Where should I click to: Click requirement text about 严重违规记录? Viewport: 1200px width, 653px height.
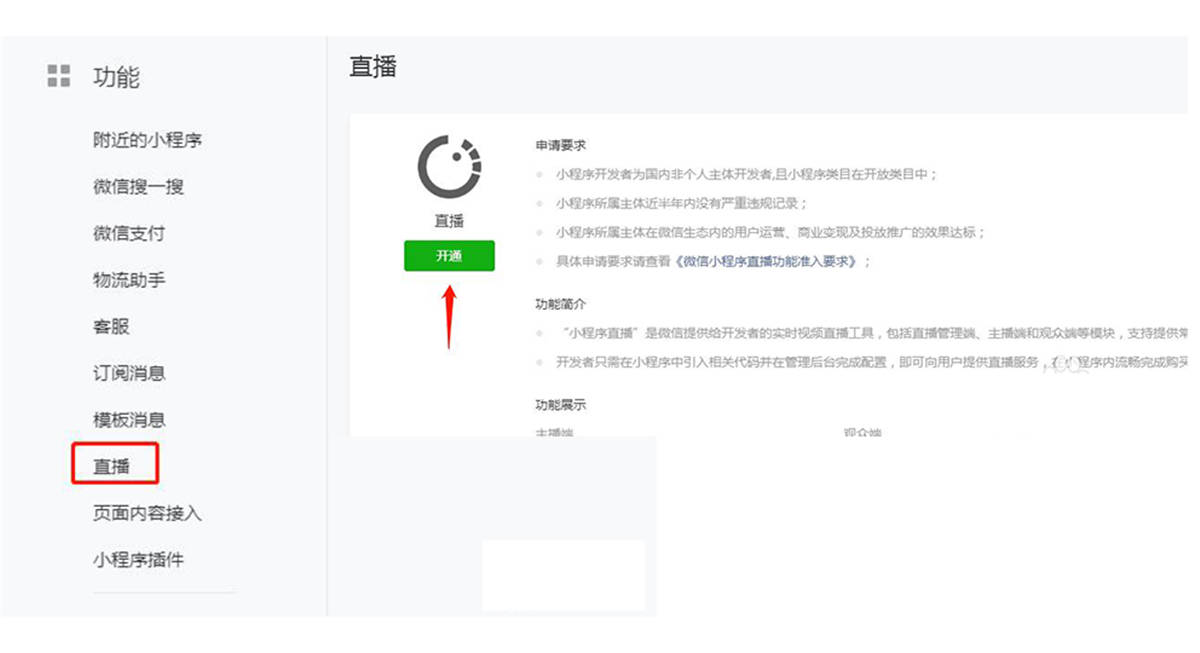point(682,203)
